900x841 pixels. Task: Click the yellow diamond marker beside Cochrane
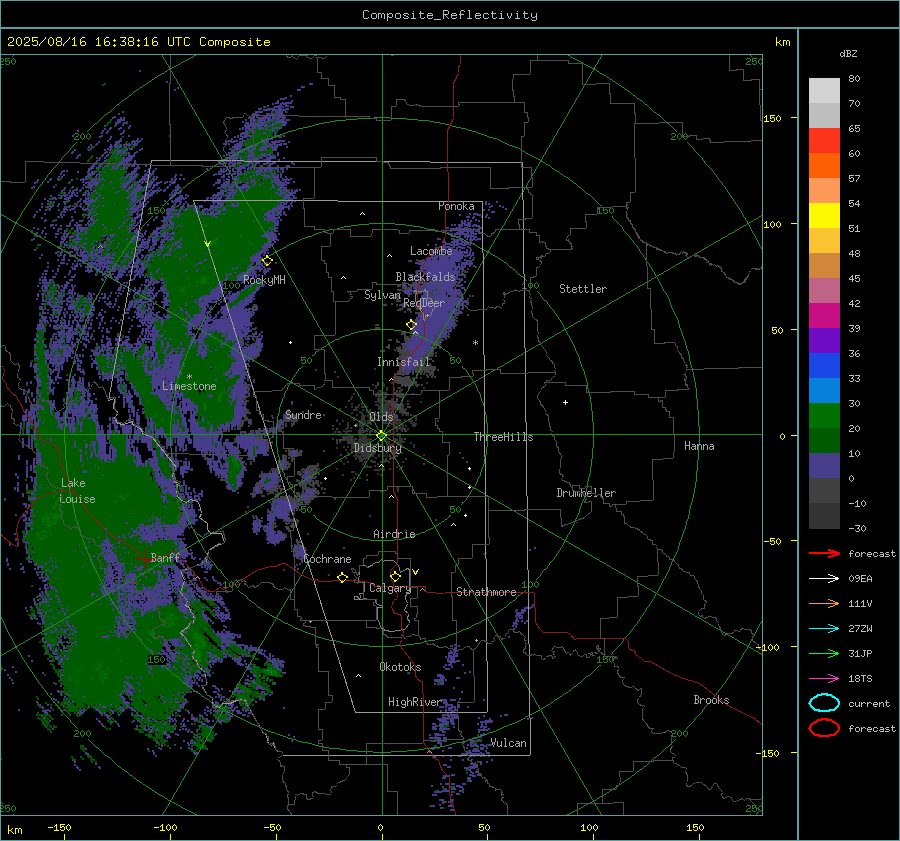[x=342, y=577]
